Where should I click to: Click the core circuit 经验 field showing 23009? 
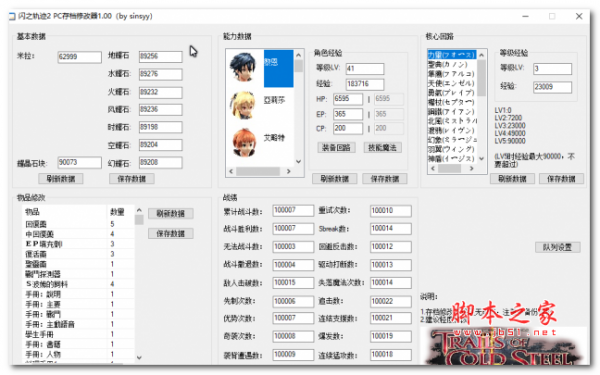(x=553, y=87)
